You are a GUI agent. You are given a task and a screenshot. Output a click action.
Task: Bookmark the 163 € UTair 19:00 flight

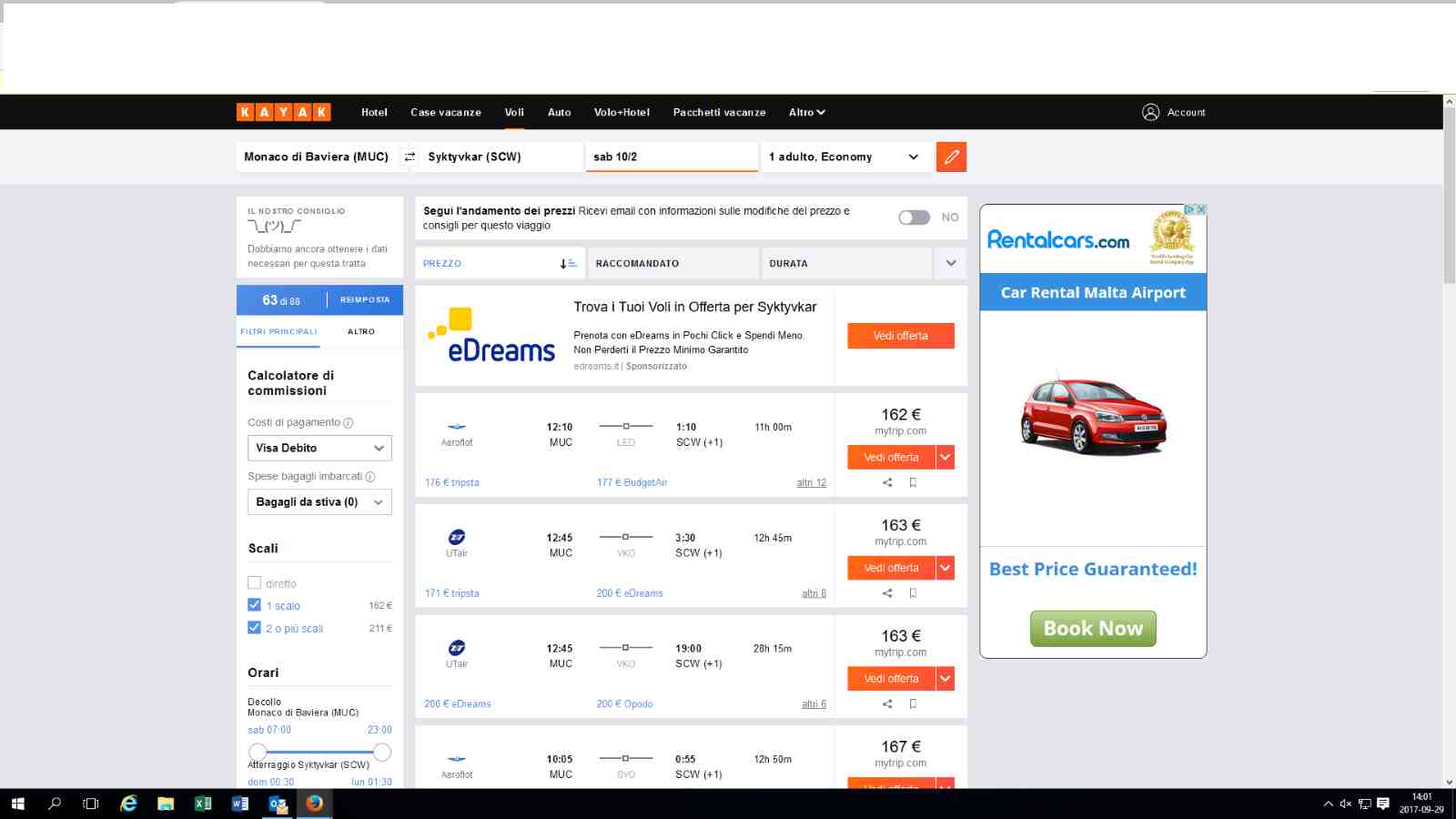(913, 703)
